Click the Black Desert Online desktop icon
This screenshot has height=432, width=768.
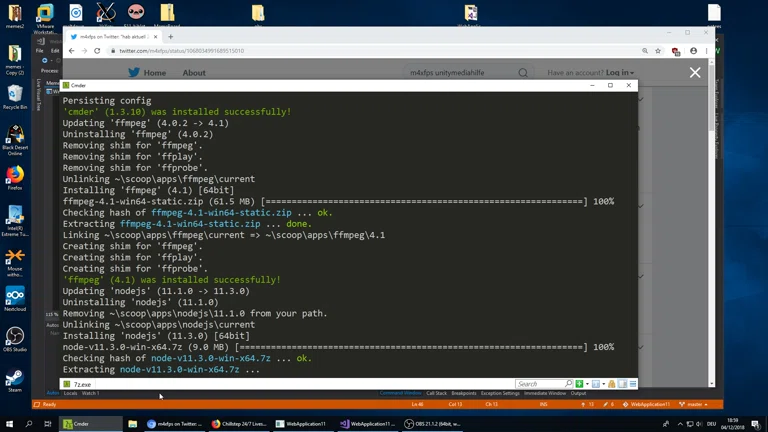pyautogui.click(x=15, y=140)
